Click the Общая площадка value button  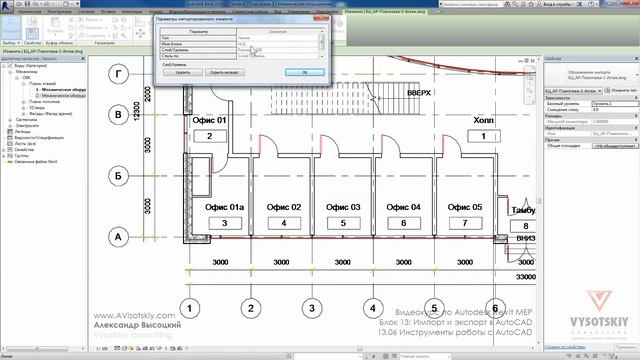(615, 146)
